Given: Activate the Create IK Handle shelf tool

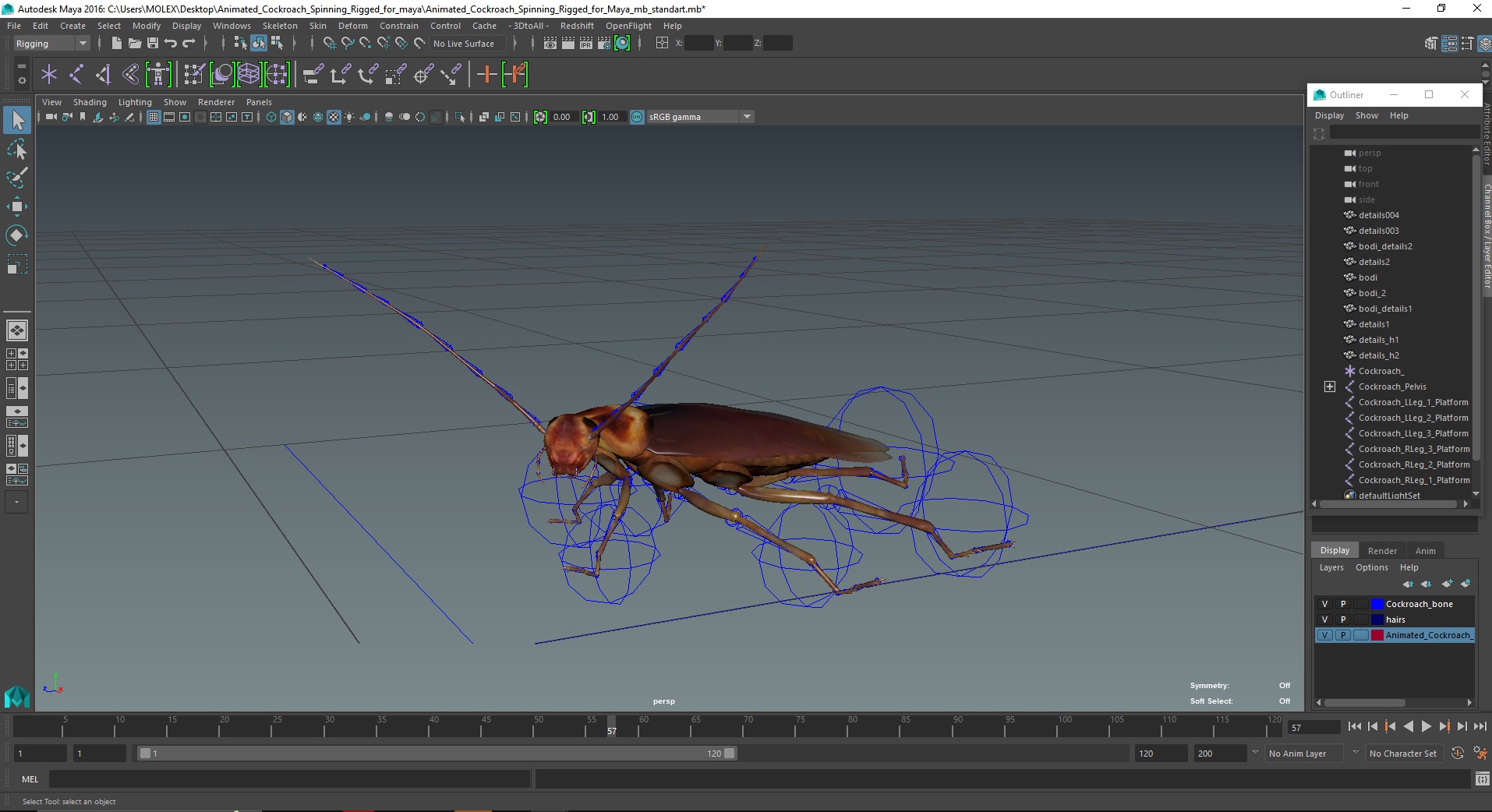Looking at the screenshot, I should (103, 75).
